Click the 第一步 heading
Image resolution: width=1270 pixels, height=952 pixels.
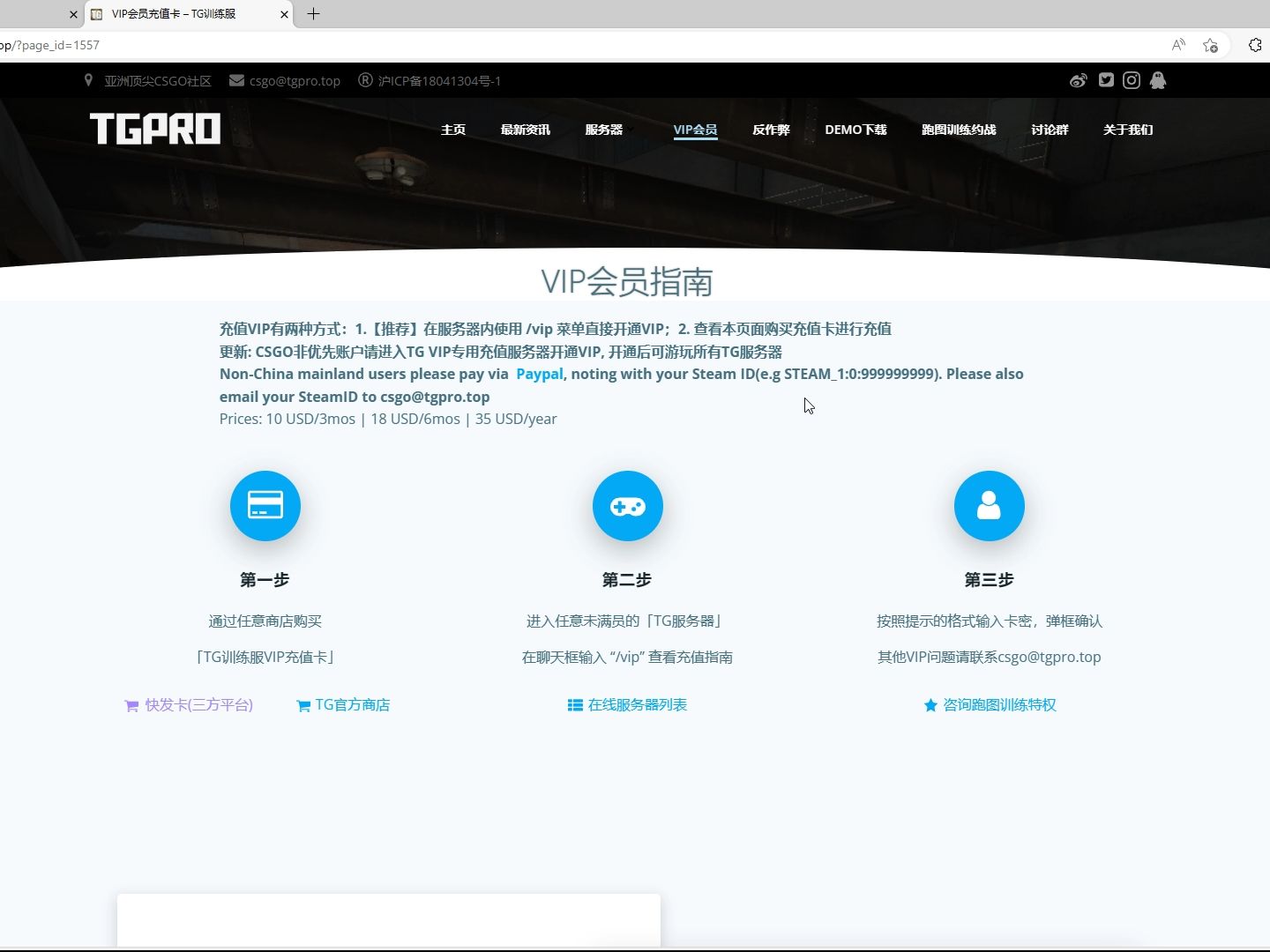265,580
